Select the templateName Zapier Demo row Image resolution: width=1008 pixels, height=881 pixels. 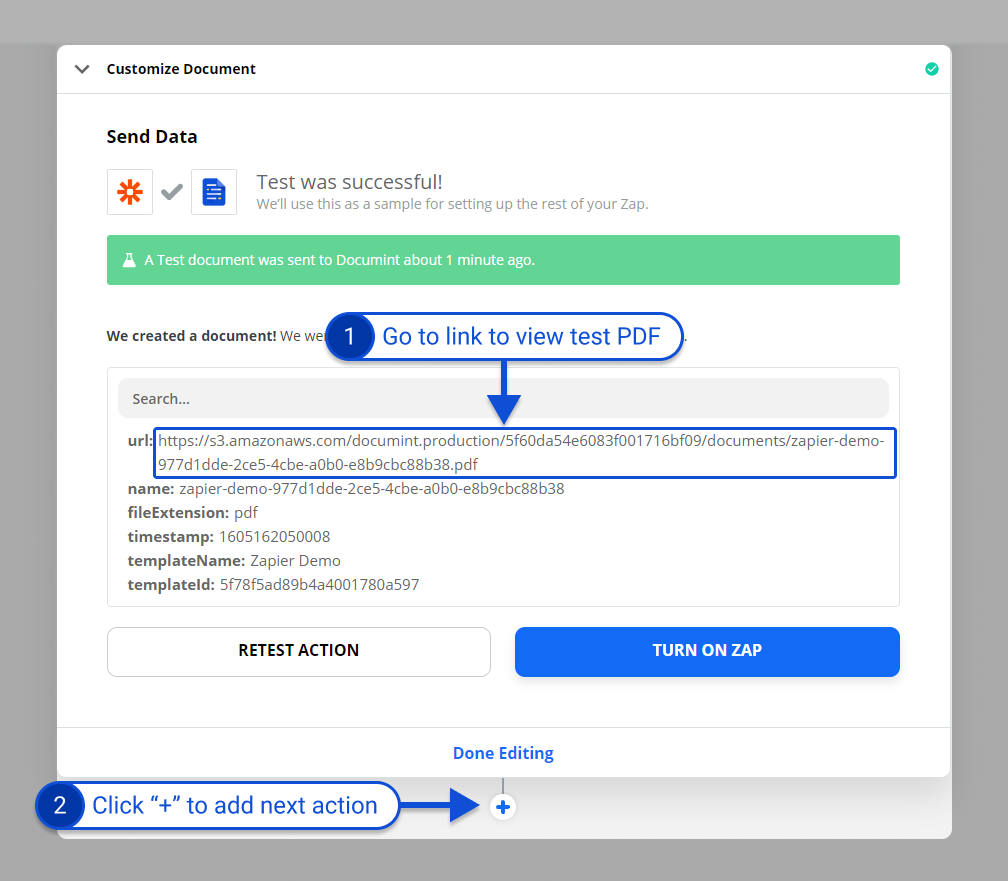click(x=234, y=561)
